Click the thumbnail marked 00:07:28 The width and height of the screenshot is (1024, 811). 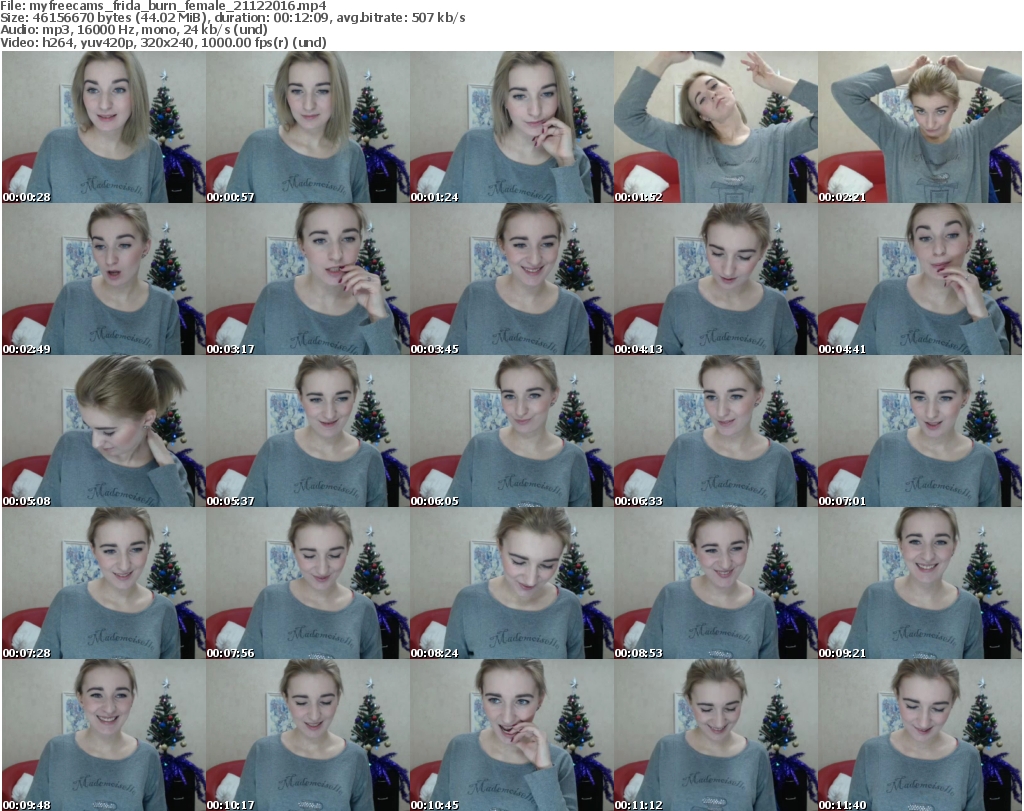103,583
